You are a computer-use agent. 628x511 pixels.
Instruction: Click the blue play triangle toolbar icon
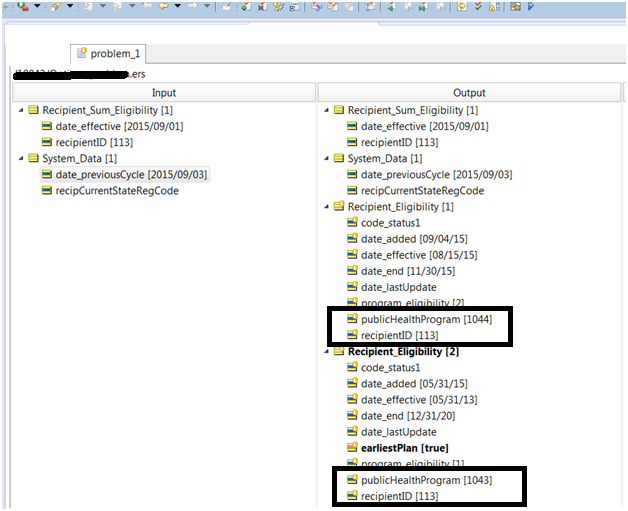531,6
